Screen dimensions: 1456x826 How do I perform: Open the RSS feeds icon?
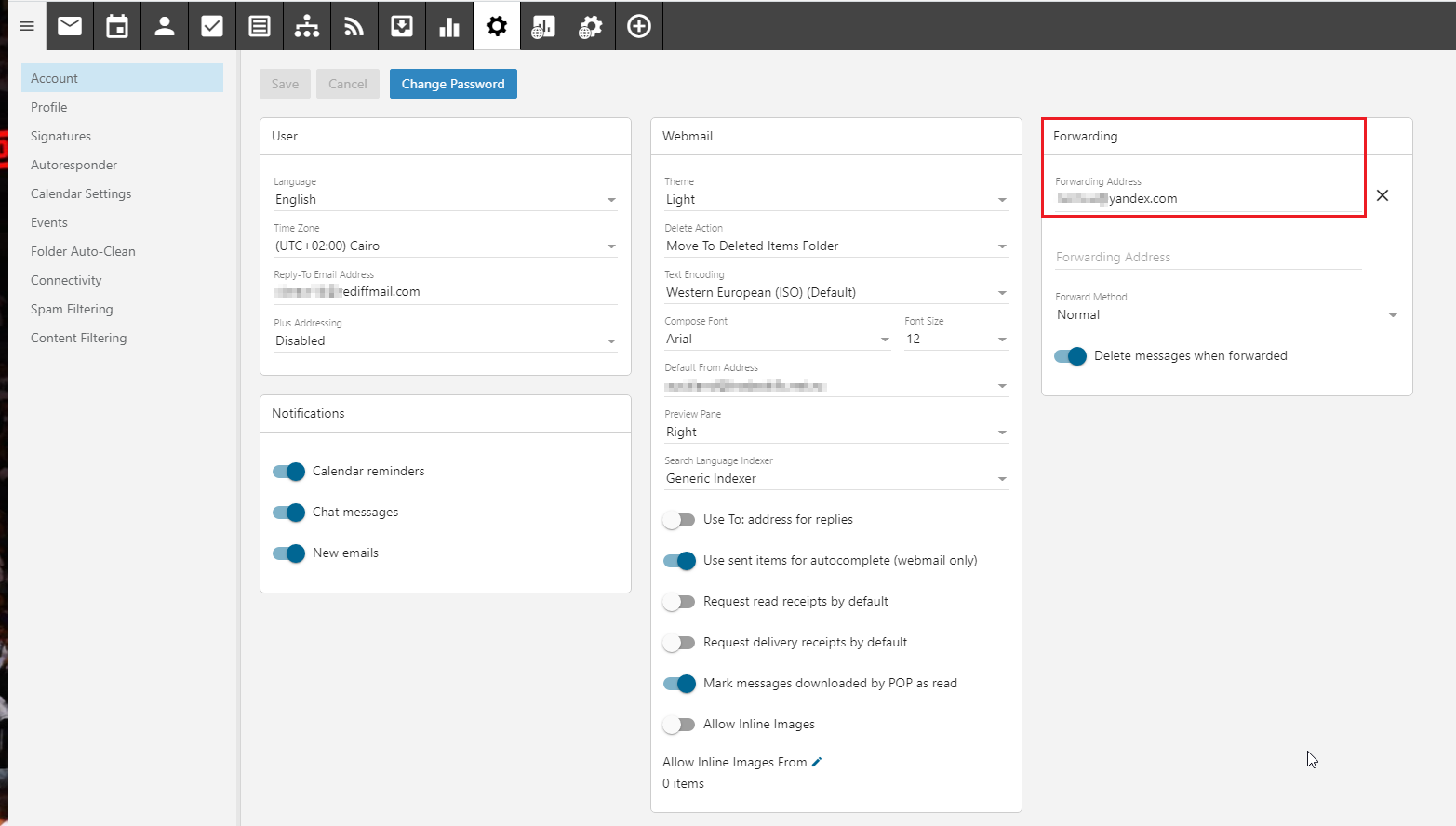tap(354, 26)
